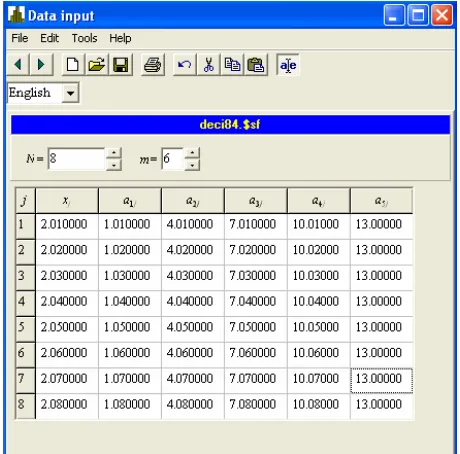The width and height of the screenshot is (460, 454).
Task: Decrease m with the down spinner arrow
Action: click(192, 165)
